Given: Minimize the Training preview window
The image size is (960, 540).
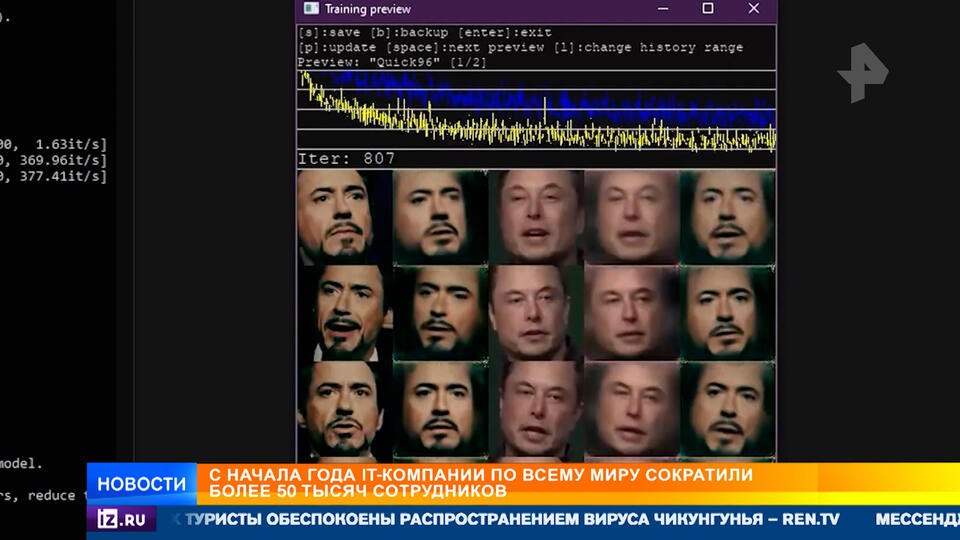Looking at the screenshot, I should pos(663,9).
